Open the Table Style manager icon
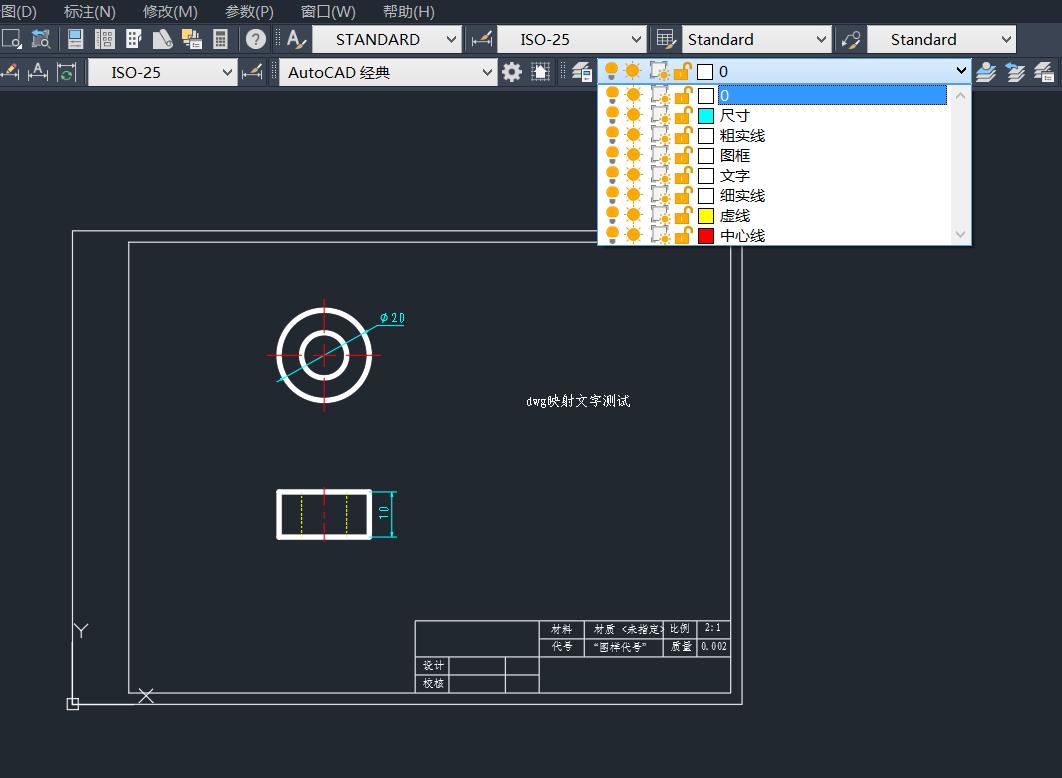 [666, 39]
